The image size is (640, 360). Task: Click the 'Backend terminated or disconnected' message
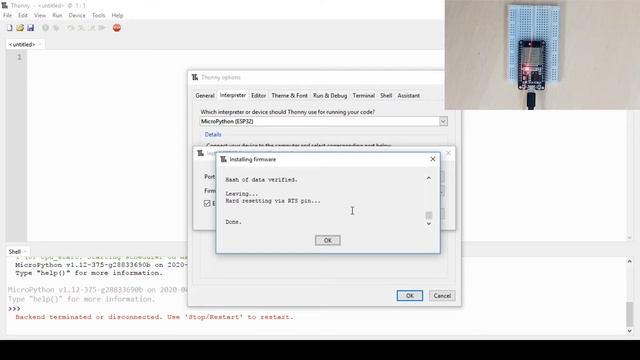[x=154, y=317]
